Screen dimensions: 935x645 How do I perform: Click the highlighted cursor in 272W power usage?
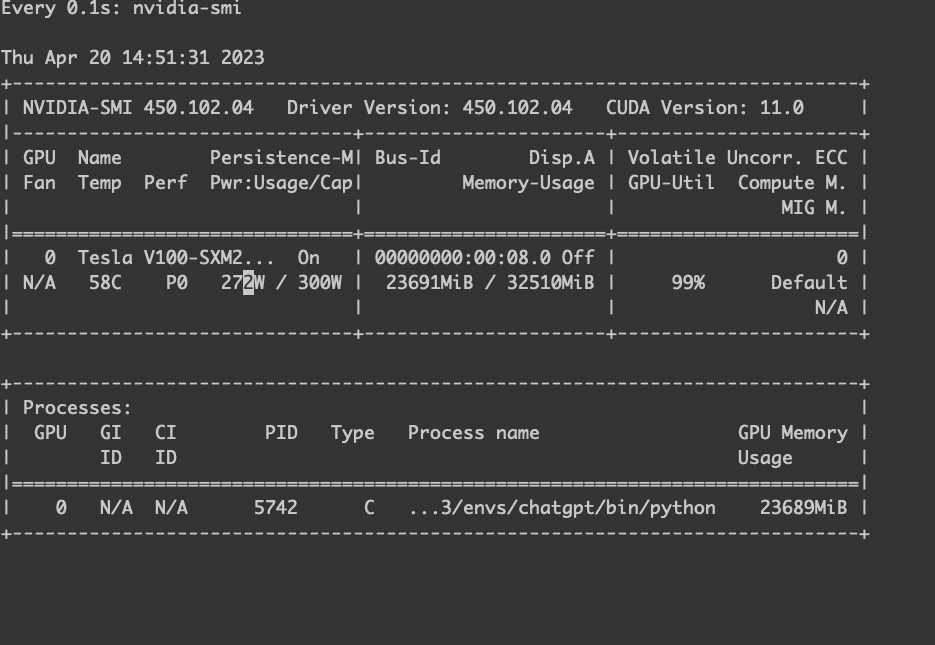click(x=249, y=283)
